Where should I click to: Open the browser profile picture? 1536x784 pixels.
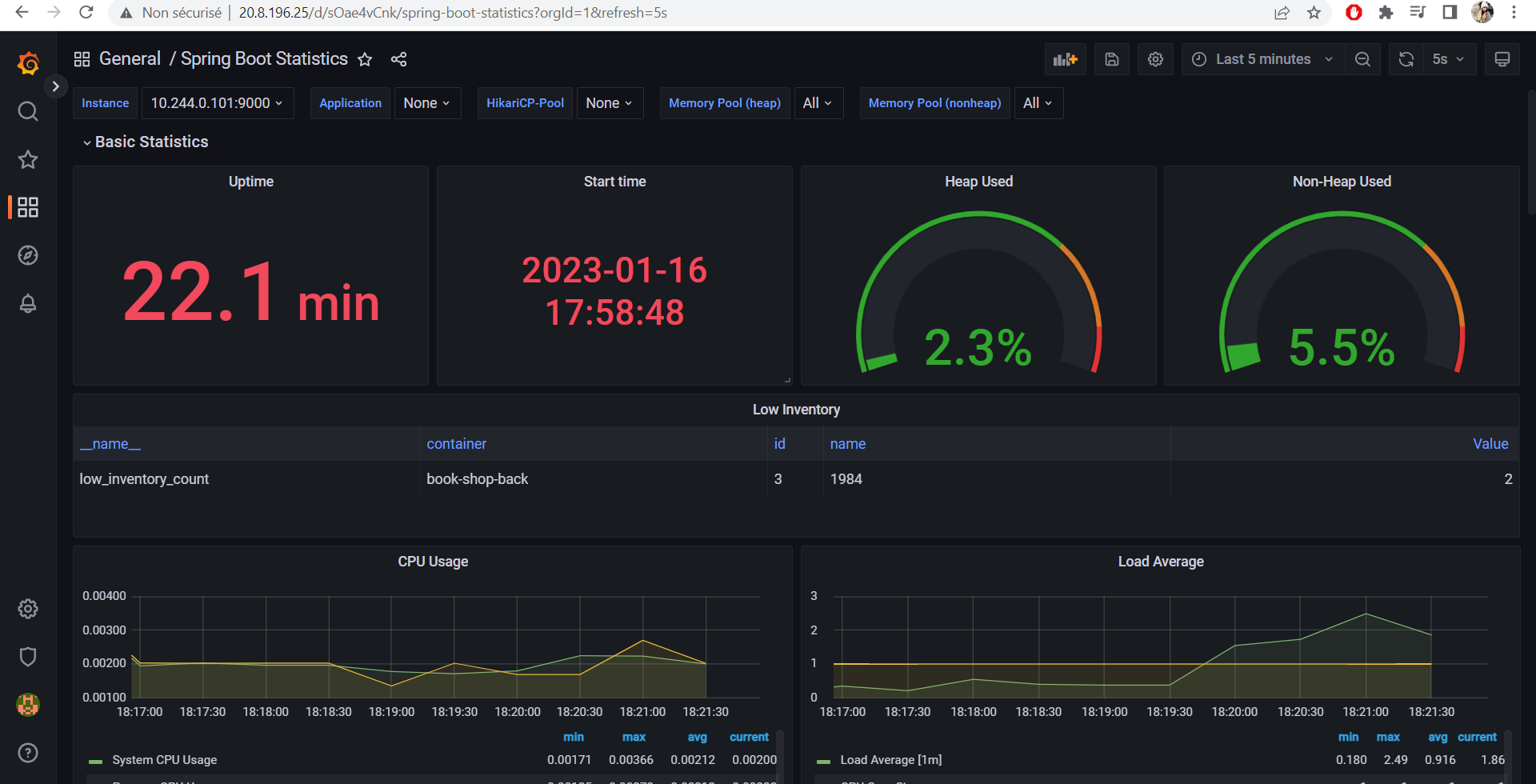(1482, 12)
